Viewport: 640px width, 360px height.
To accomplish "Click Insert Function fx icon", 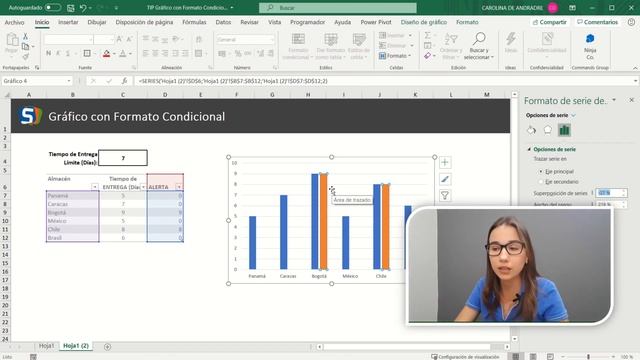I will click(124, 81).
